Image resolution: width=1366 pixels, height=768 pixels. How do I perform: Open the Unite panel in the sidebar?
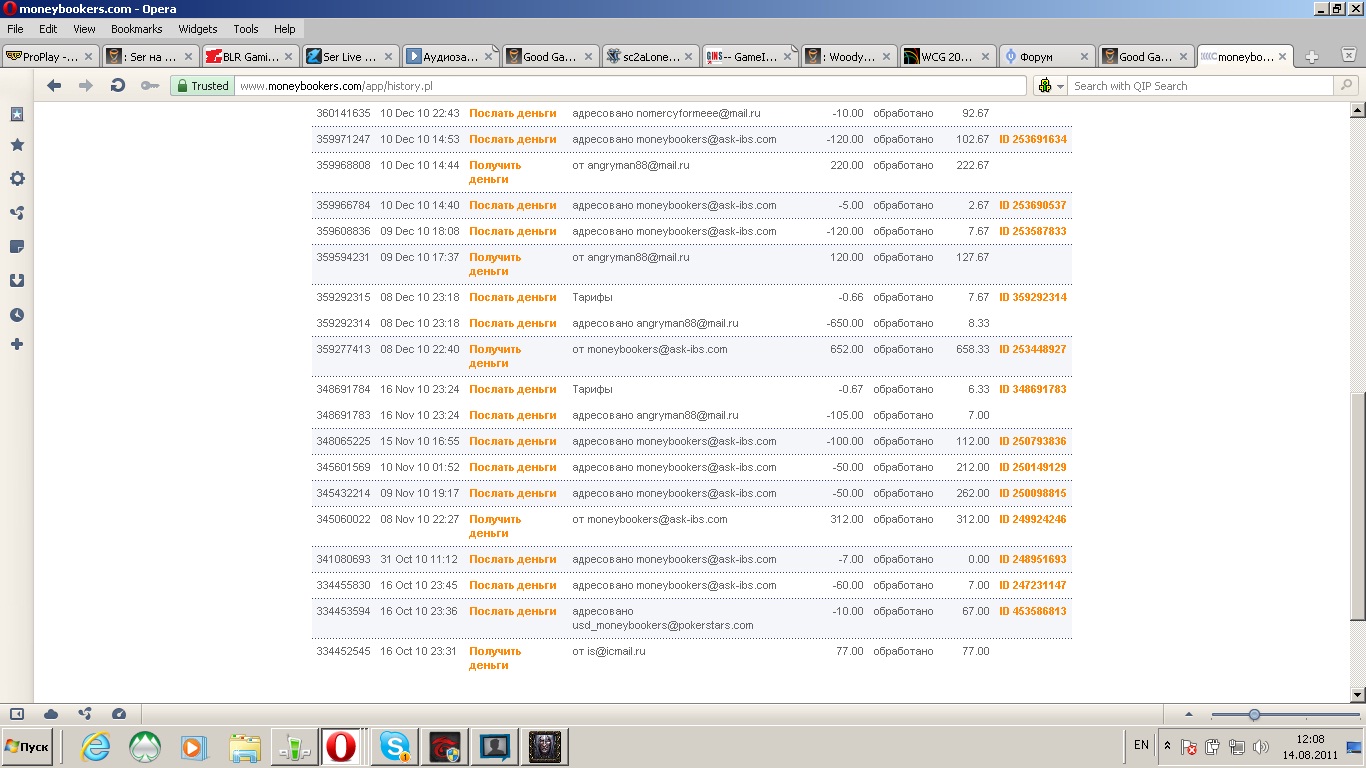(17, 213)
